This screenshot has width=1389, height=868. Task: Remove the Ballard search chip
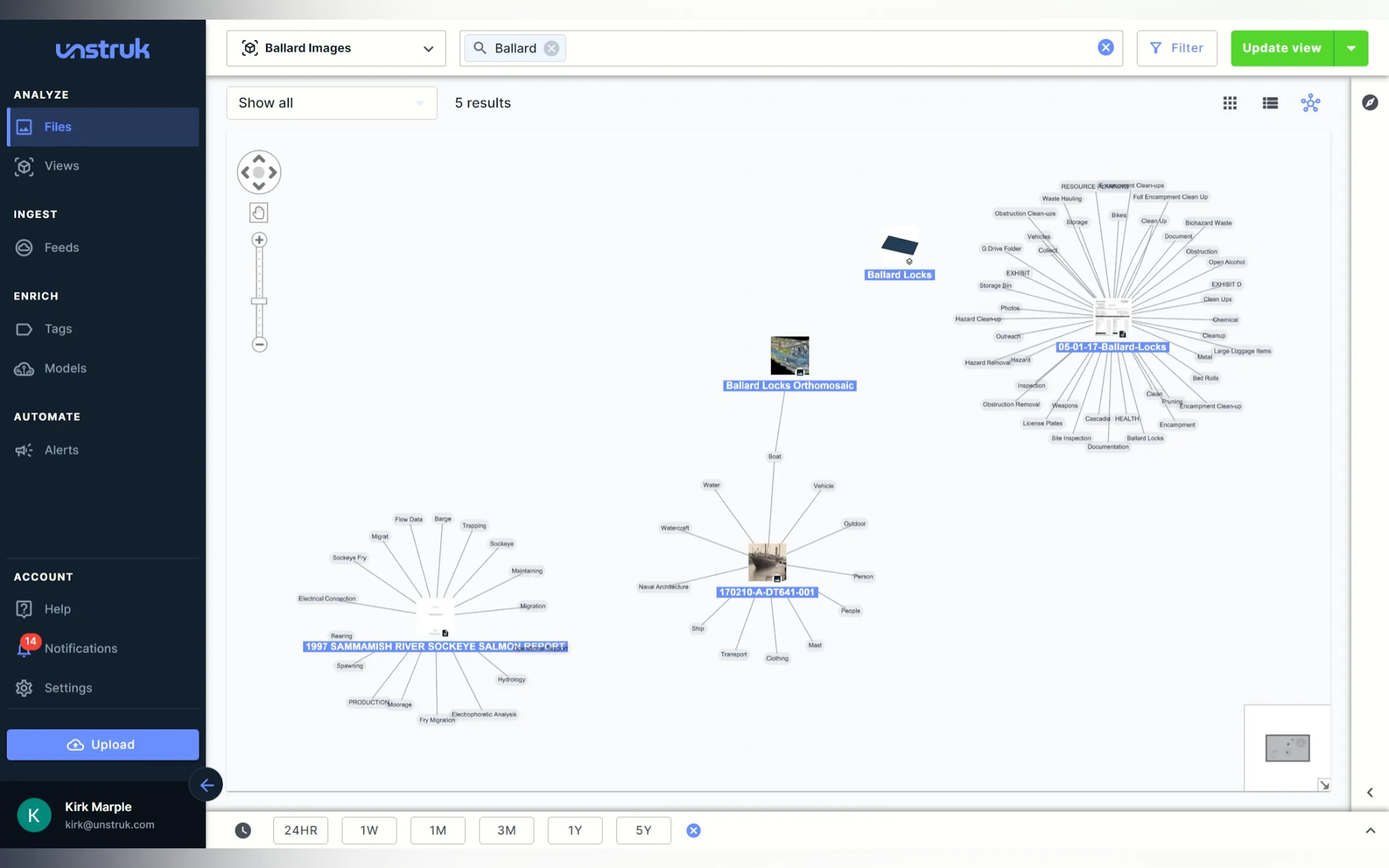551,48
